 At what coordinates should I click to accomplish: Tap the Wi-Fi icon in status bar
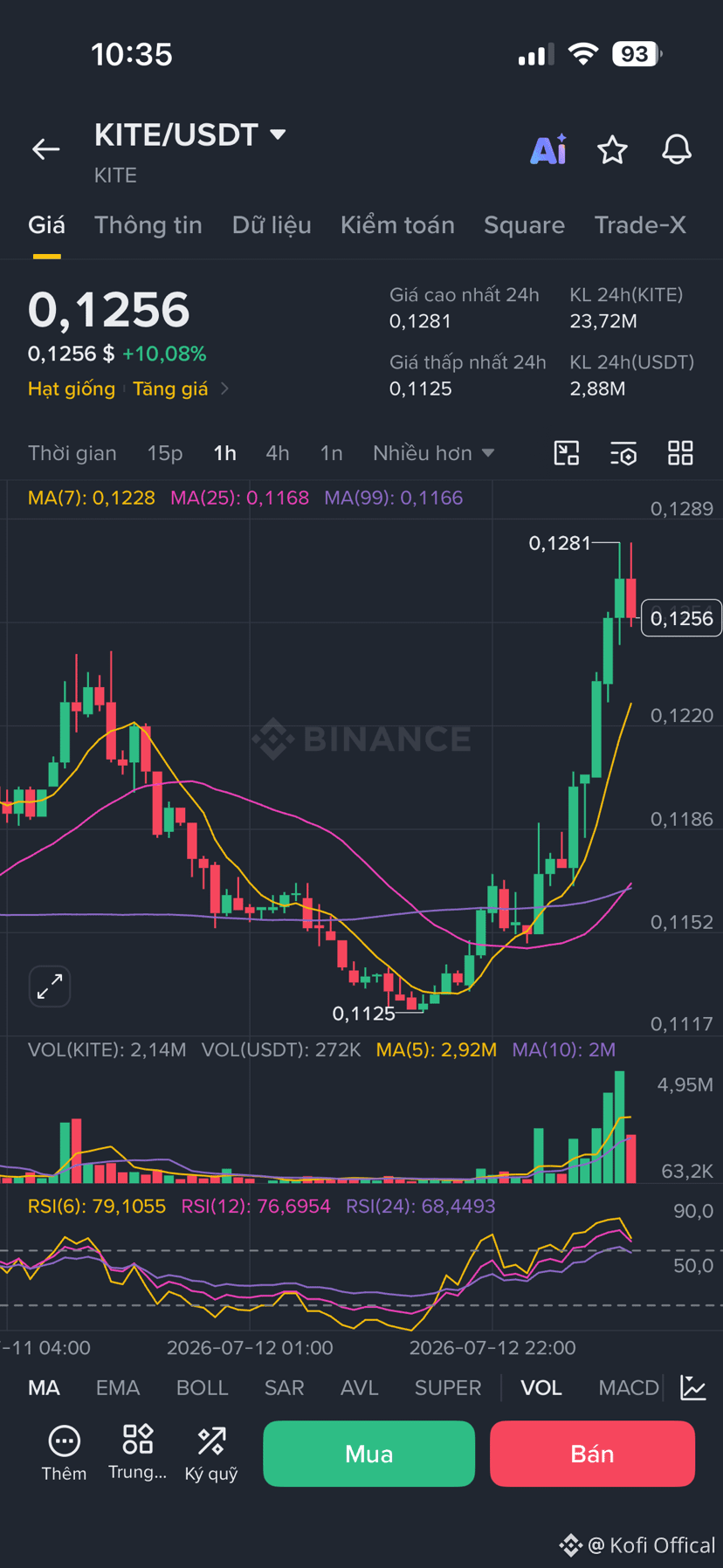click(582, 54)
